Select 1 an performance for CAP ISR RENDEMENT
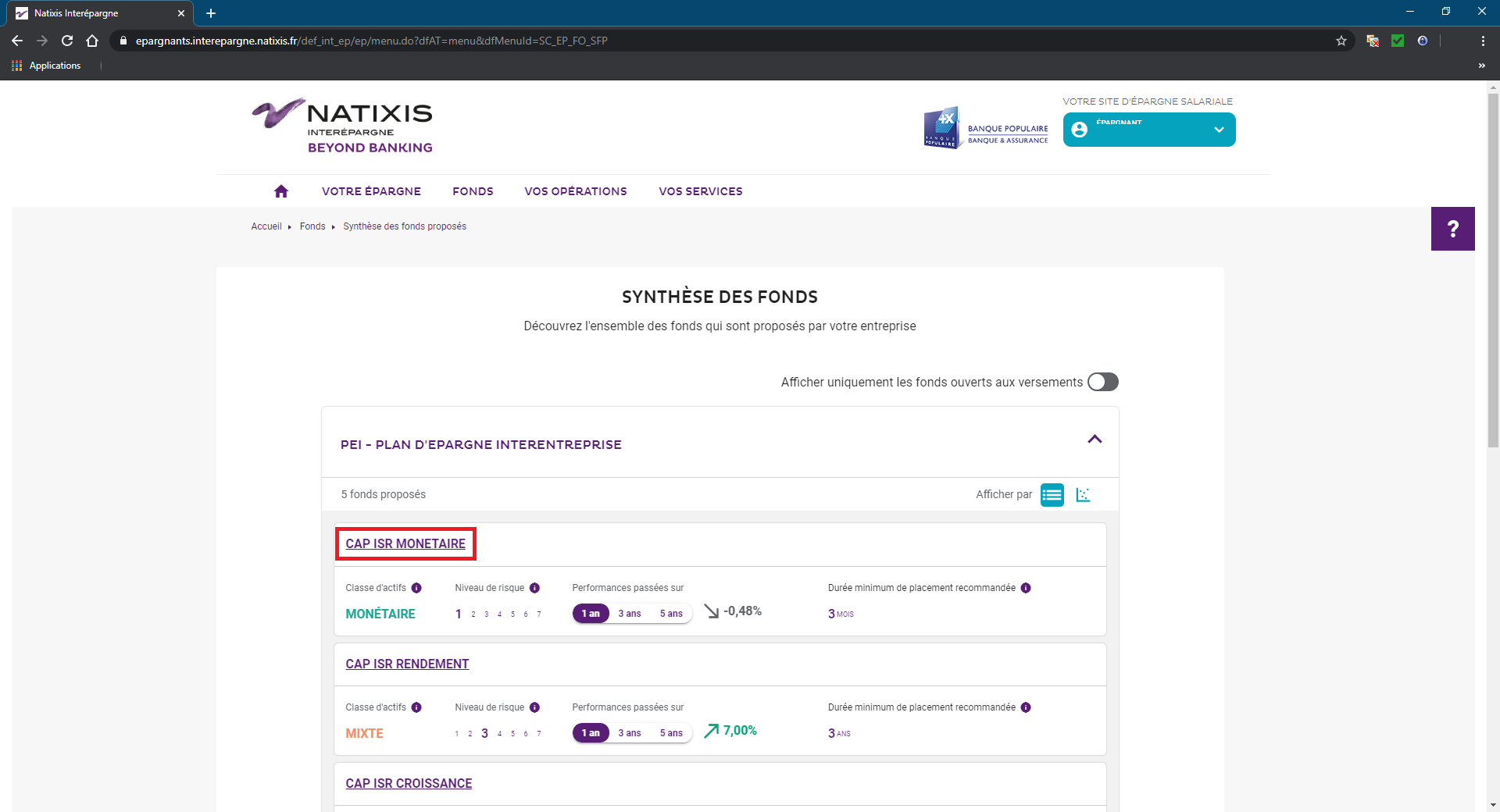This screenshot has height=812, width=1500. pos(591,733)
